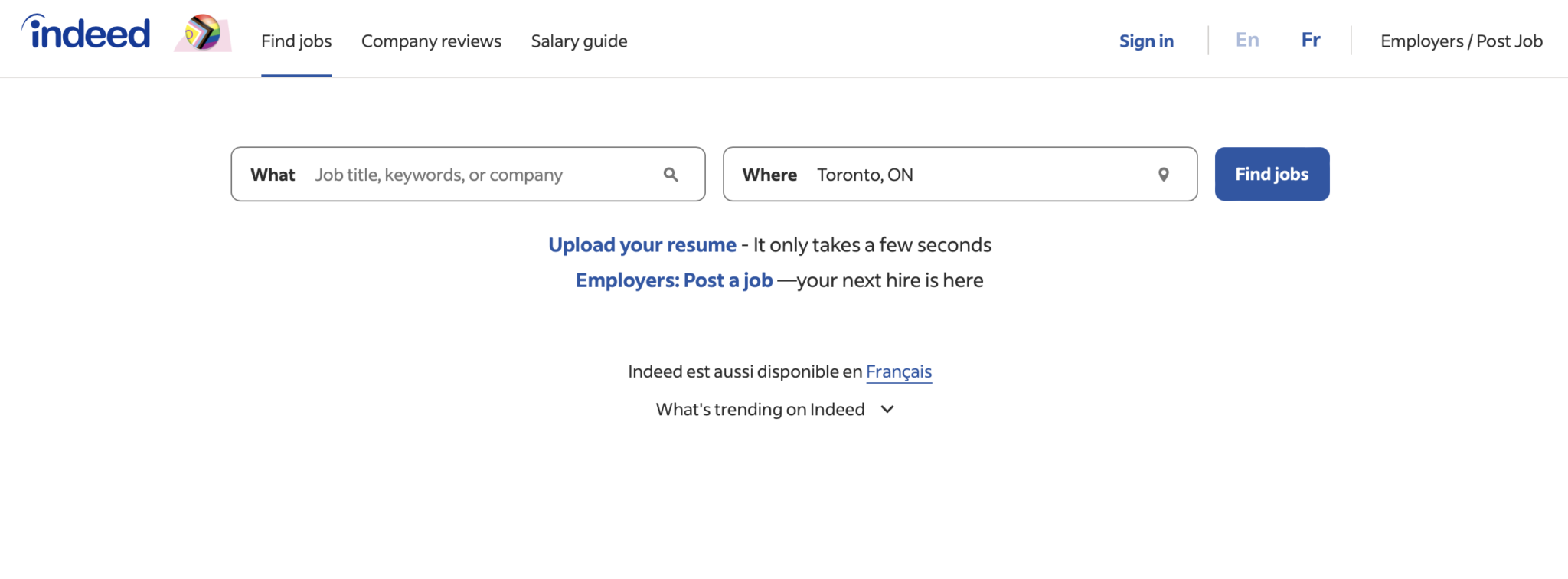Image resolution: width=1568 pixels, height=579 pixels.
Task: Click the Upload your resume link
Action: [x=642, y=245]
